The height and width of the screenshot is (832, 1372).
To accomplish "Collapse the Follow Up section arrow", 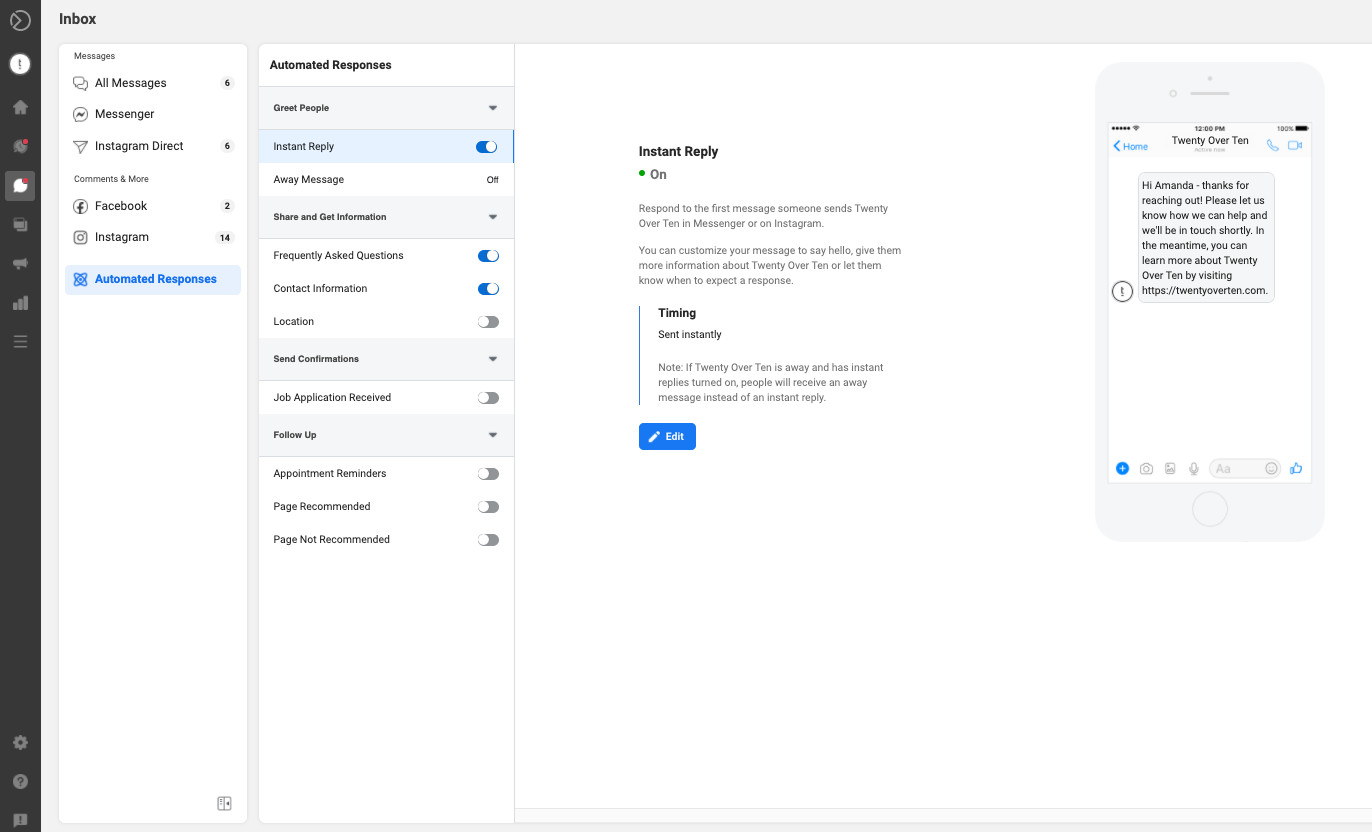I will click(493, 435).
